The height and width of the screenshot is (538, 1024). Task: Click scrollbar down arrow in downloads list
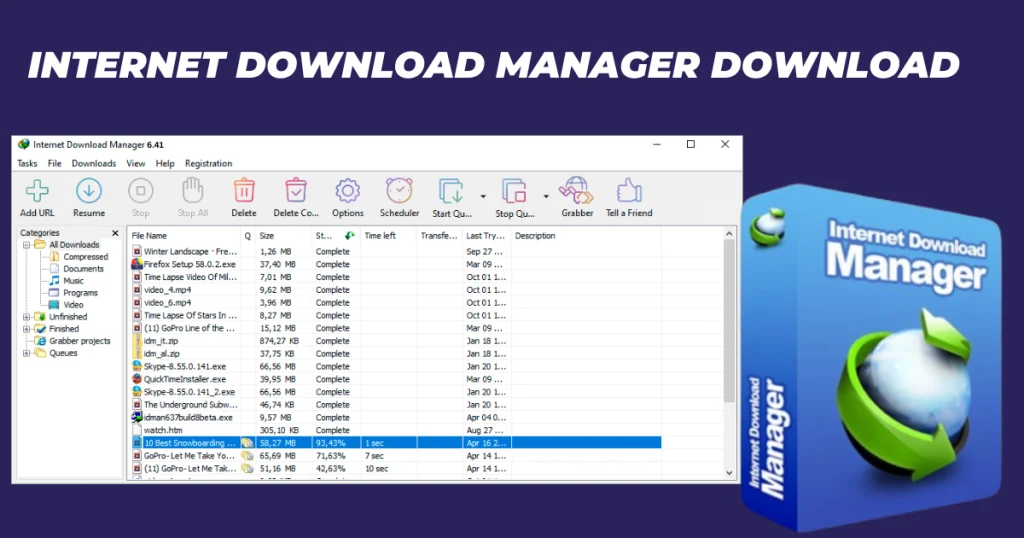click(729, 473)
